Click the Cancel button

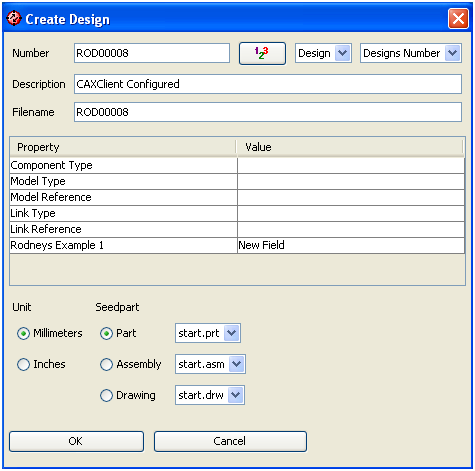[230, 441]
